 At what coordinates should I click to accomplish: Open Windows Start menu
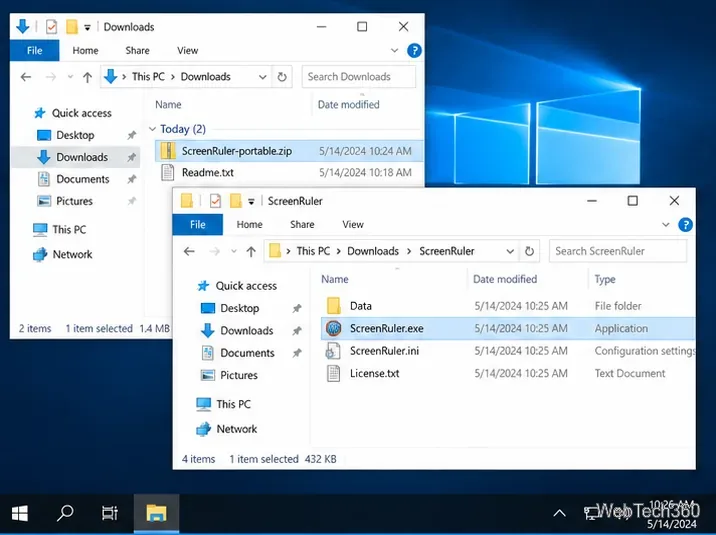[x=20, y=513]
